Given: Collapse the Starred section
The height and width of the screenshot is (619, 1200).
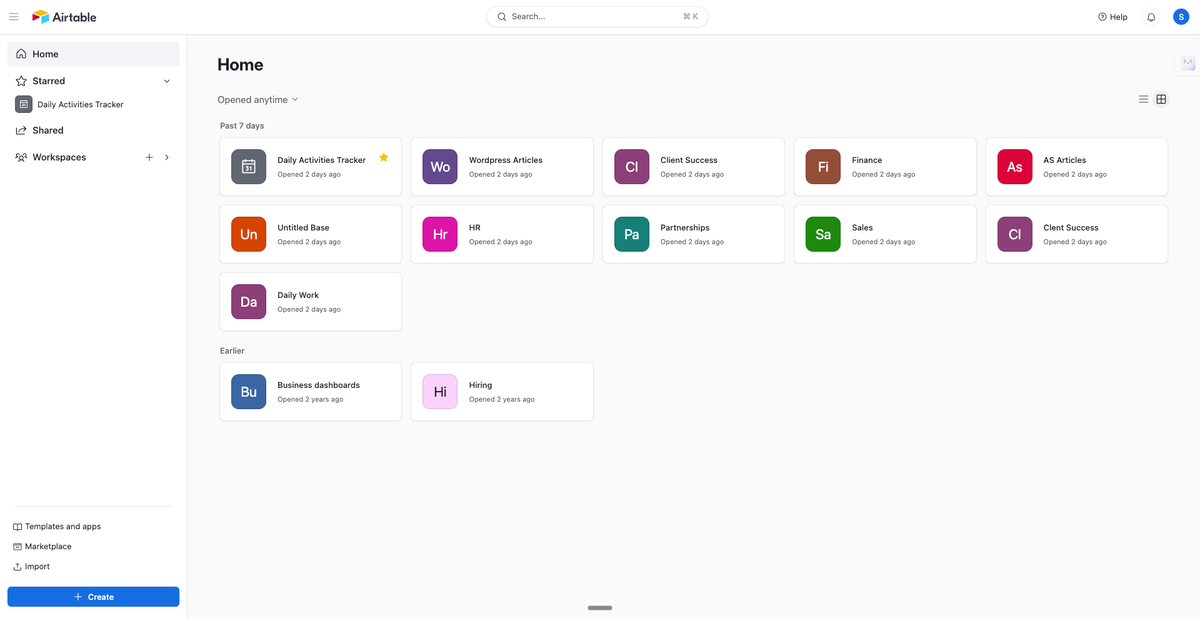Looking at the screenshot, I should (167, 81).
